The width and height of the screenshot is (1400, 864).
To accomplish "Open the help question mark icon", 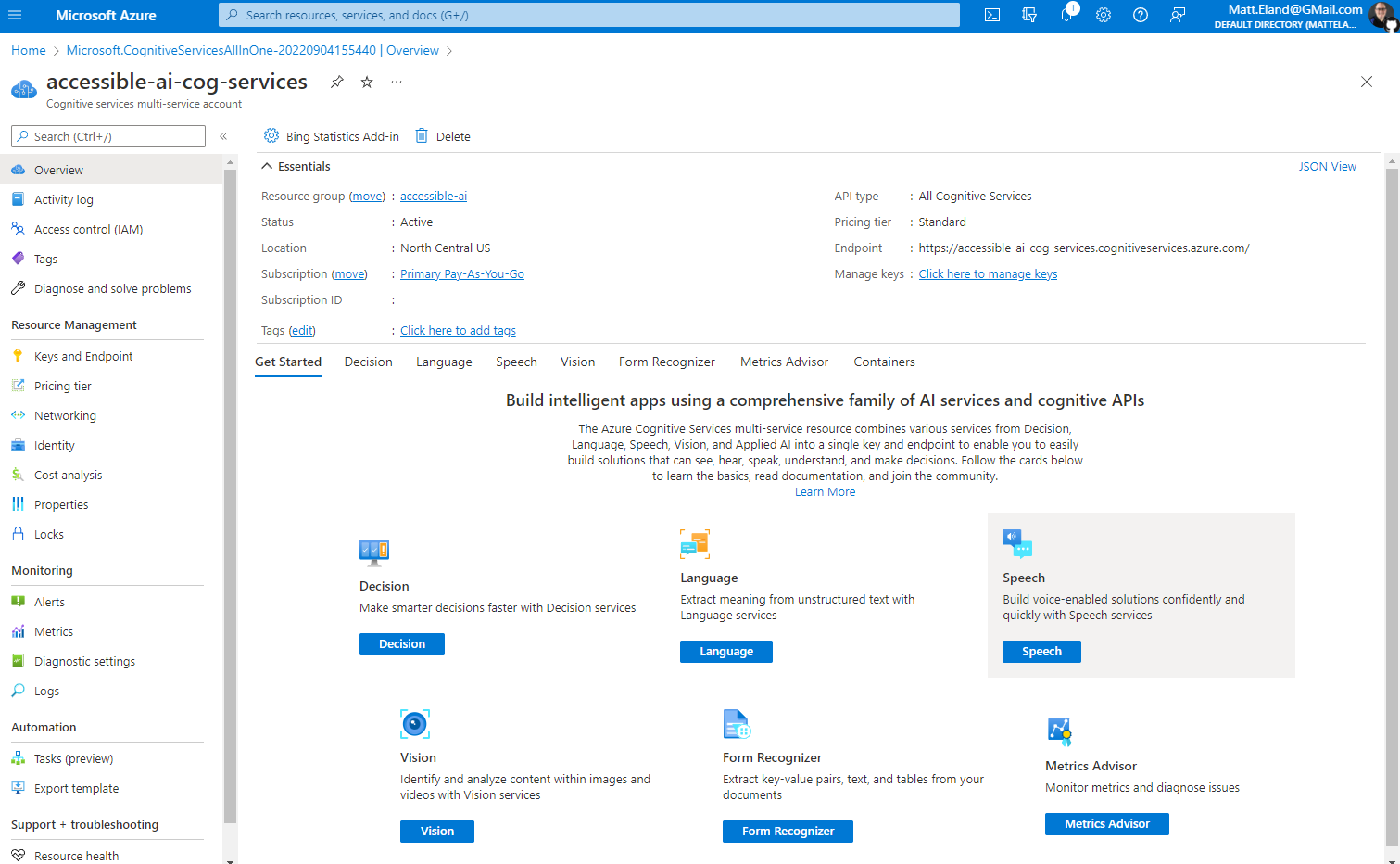I will point(1140,15).
